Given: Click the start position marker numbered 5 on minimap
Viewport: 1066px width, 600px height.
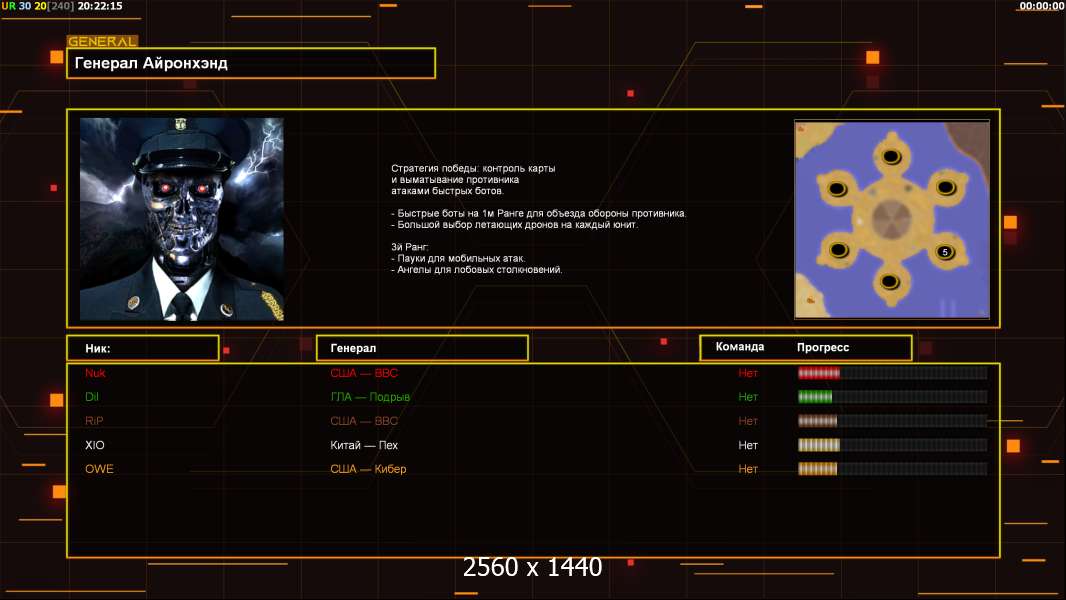Looking at the screenshot, I should pos(945,252).
